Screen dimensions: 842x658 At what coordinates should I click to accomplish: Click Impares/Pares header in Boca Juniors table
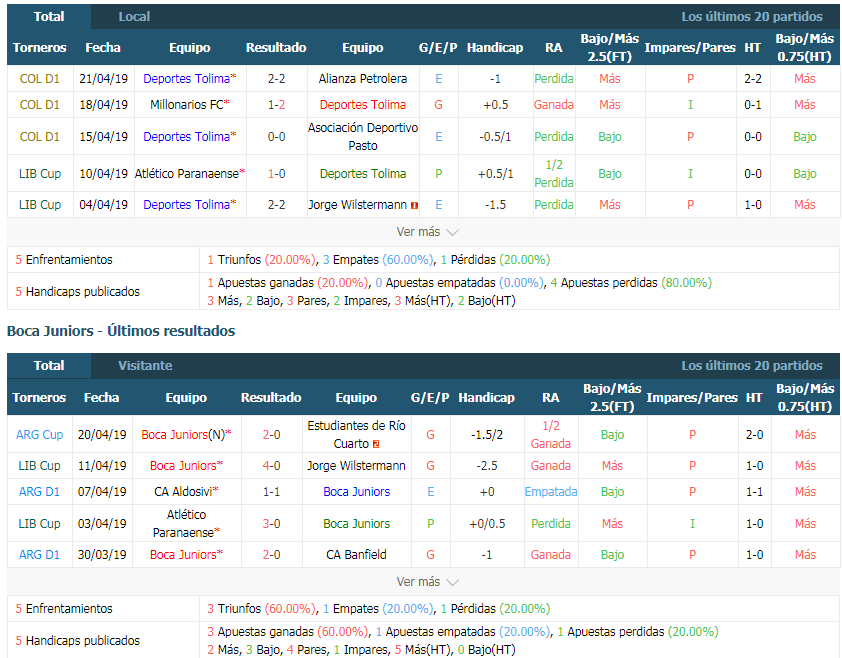(x=692, y=397)
